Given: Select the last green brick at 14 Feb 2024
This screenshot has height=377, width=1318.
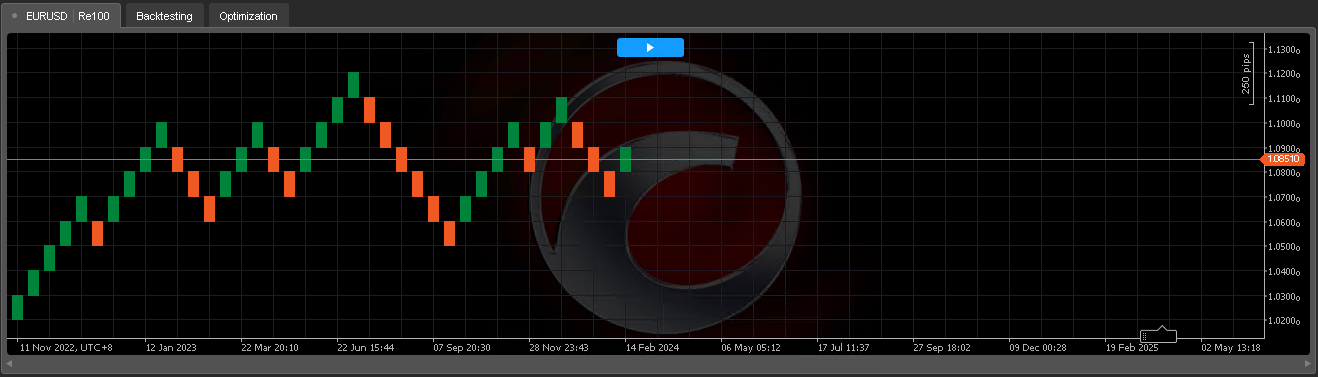Looking at the screenshot, I should (x=625, y=159).
